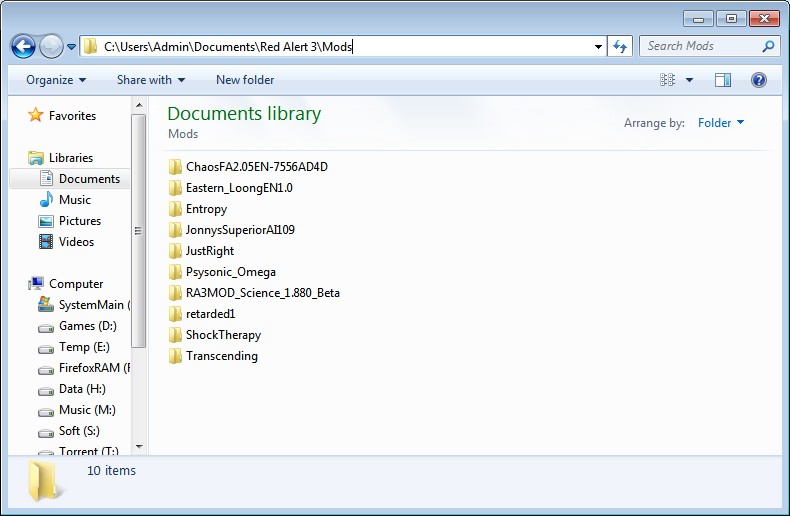Click the Documents library heading
Viewport: 790px width, 516px height.
(x=244, y=114)
